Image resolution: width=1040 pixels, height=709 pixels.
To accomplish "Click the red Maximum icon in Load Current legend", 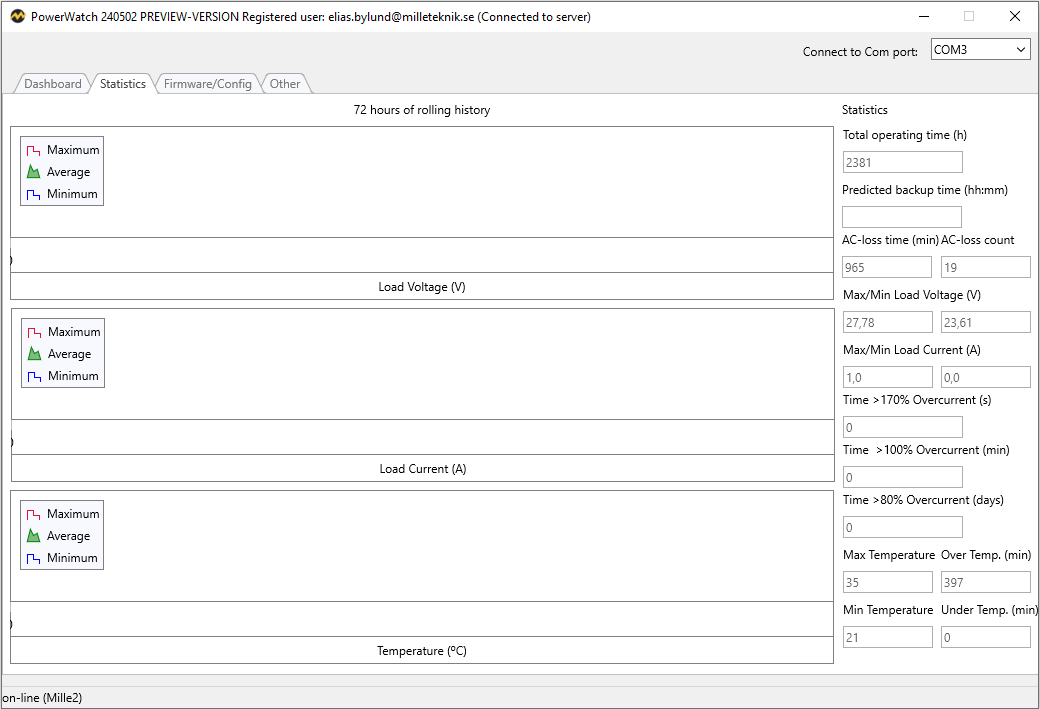I will click(x=33, y=331).
